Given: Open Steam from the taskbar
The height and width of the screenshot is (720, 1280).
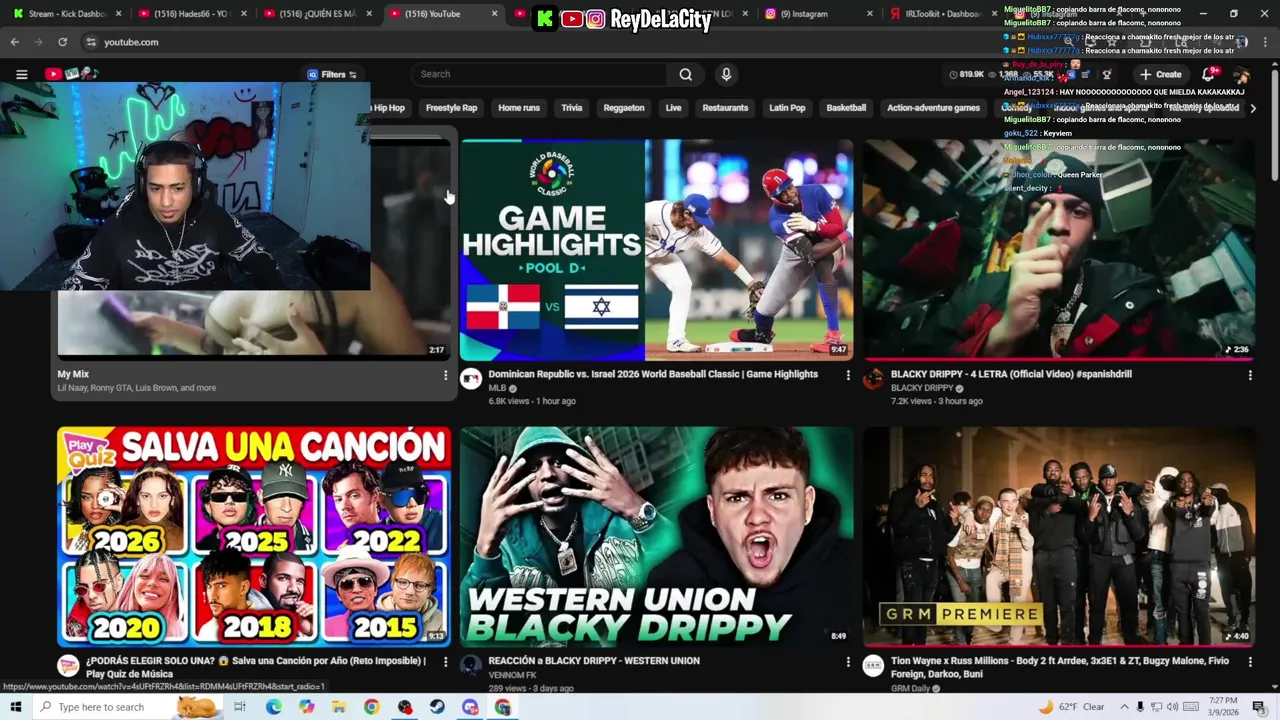Looking at the screenshot, I should 437,707.
